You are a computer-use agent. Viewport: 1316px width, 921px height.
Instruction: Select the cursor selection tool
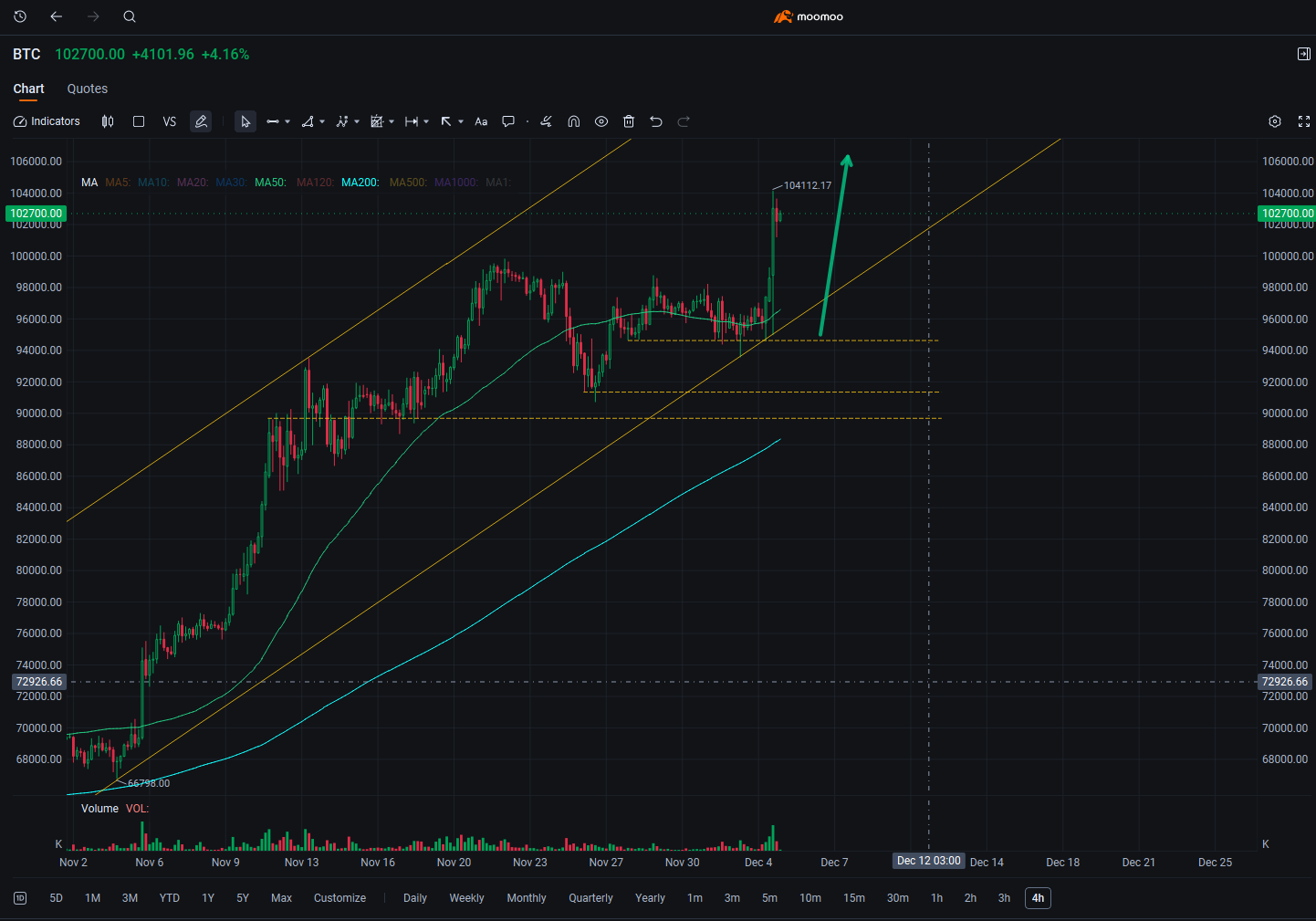point(245,120)
